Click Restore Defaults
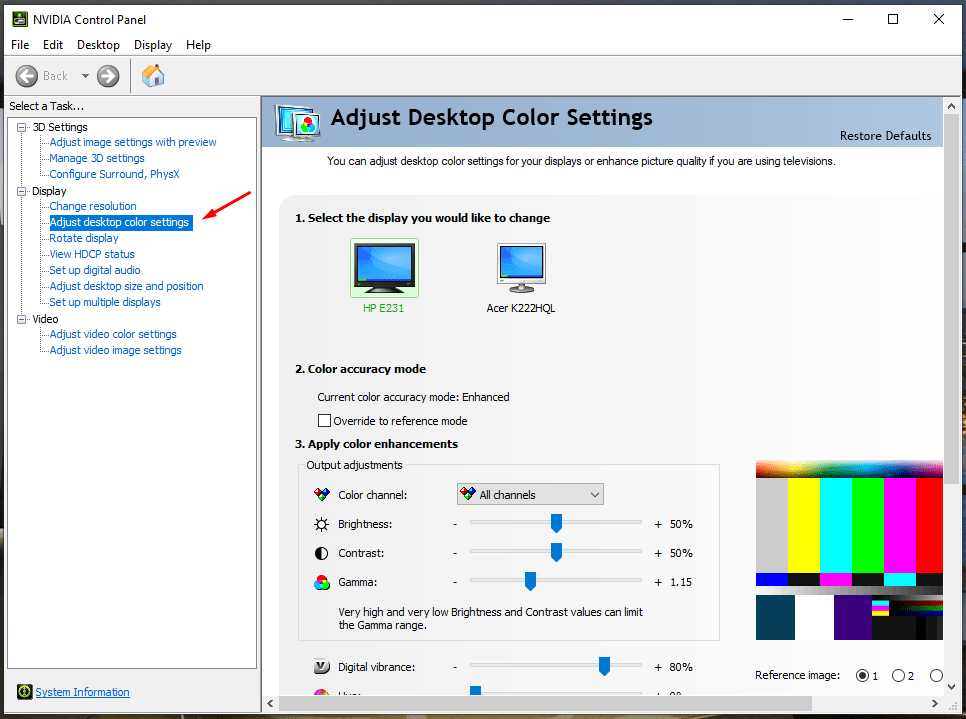The height and width of the screenshot is (719, 966). tap(885, 136)
